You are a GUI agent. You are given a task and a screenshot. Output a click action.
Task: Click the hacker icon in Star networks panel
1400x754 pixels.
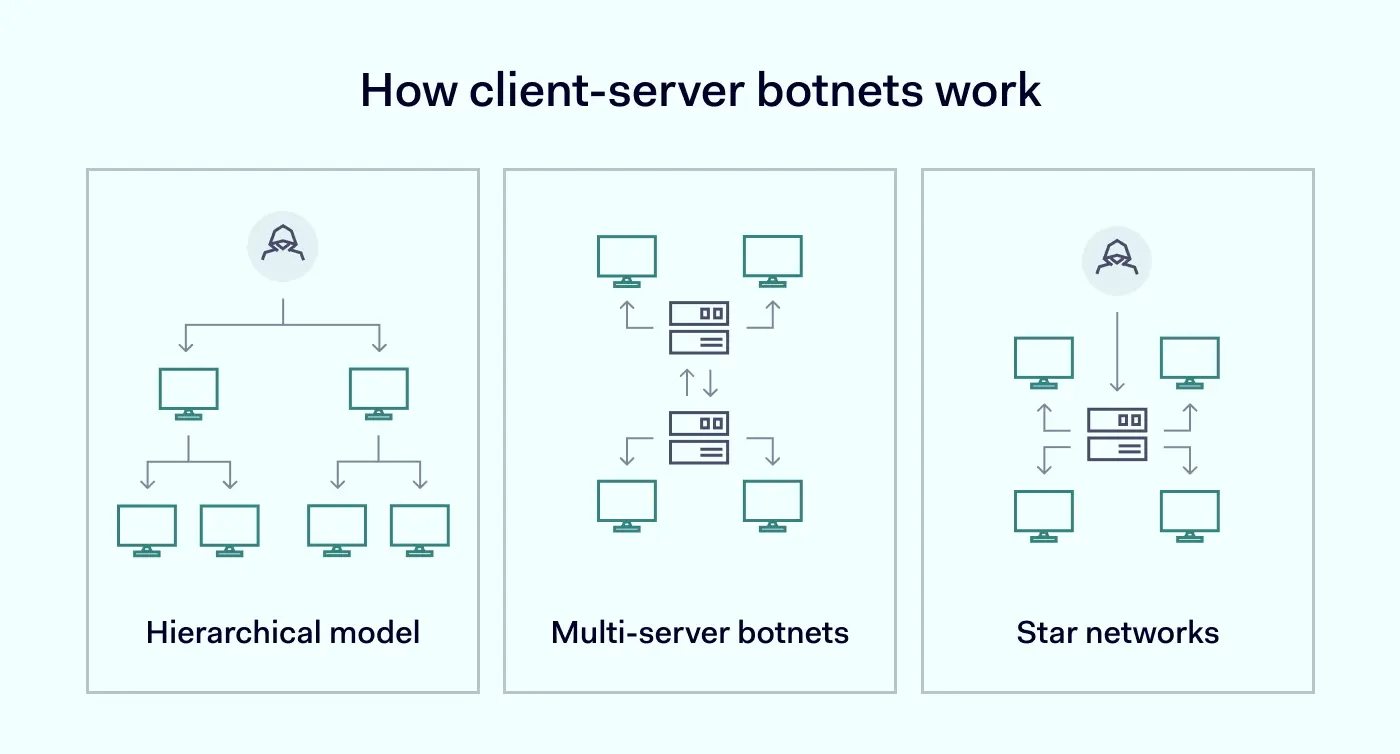[1117, 260]
